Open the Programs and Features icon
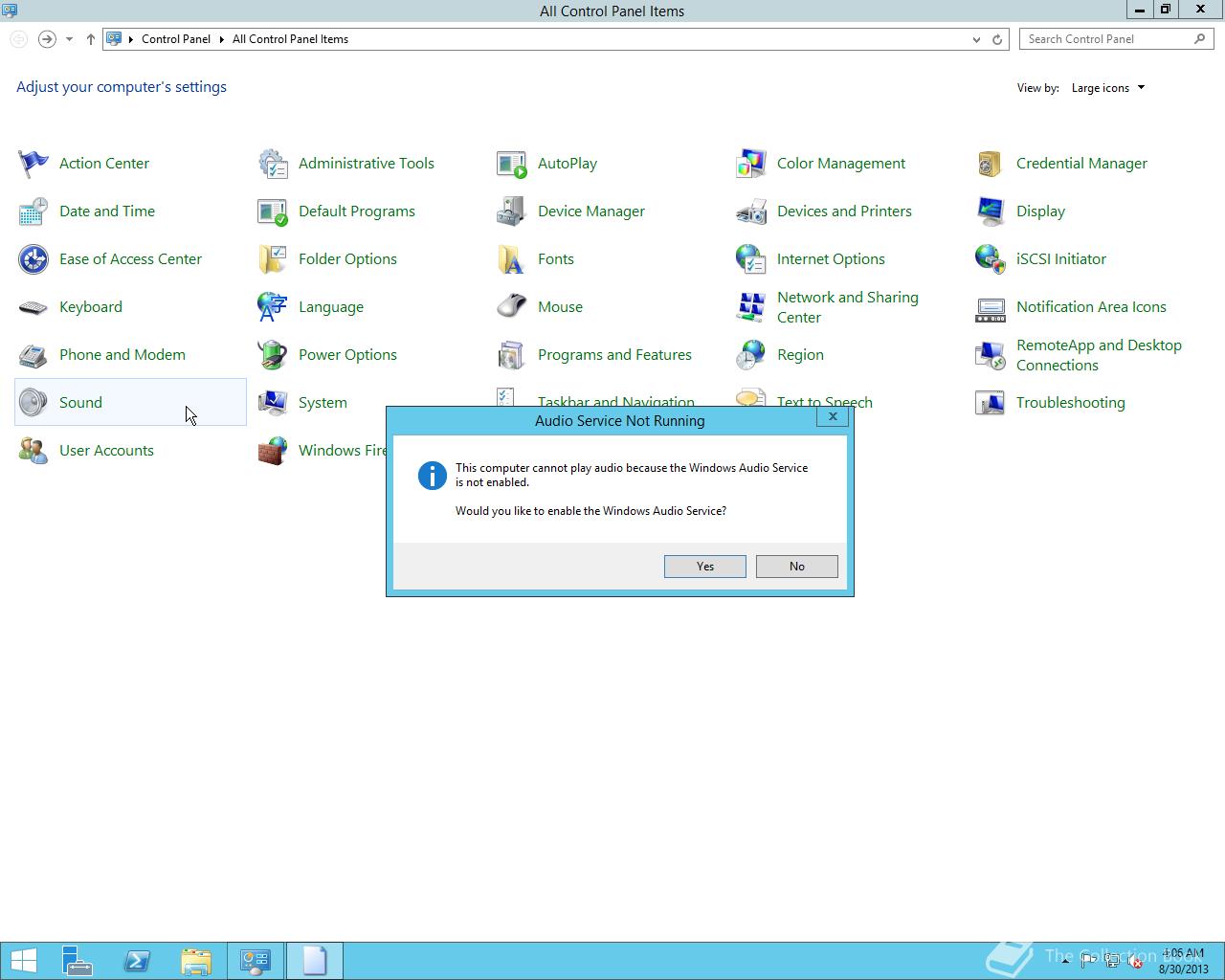This screenshot has height=980, width=1225. point(512,355)
